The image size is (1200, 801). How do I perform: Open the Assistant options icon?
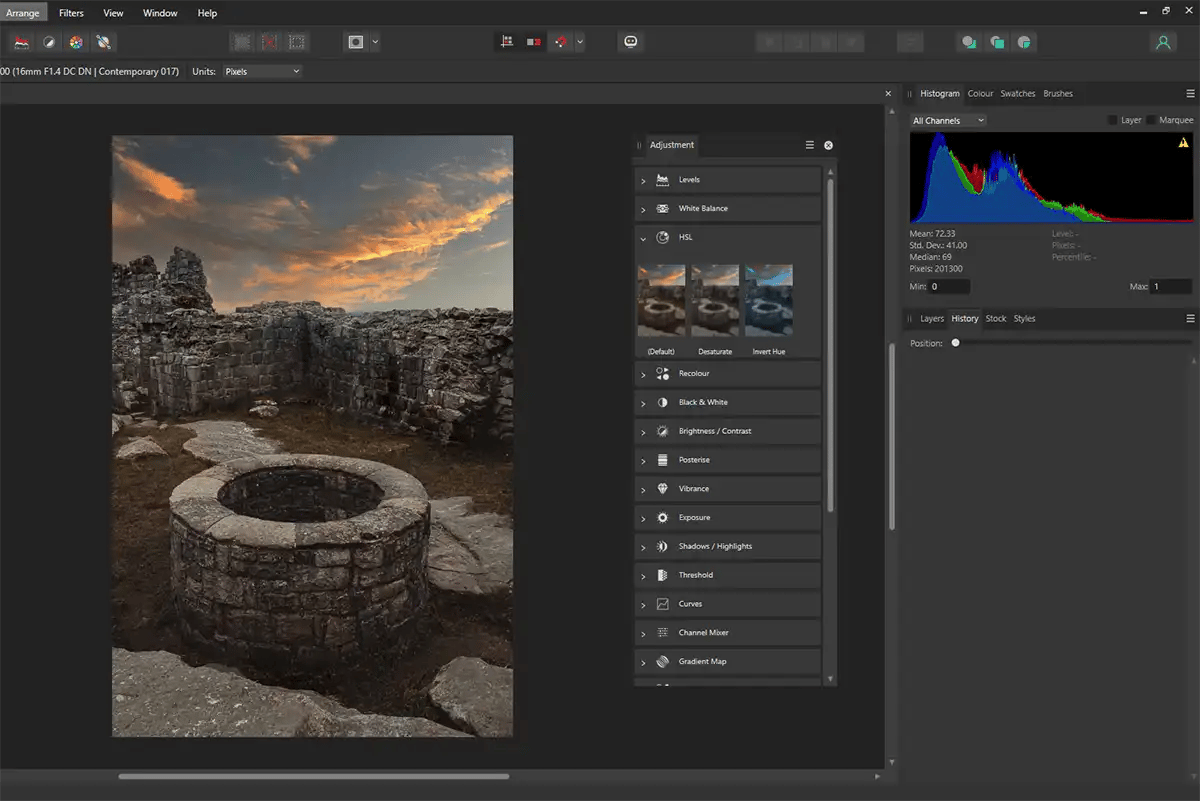[x=630, y=42]
